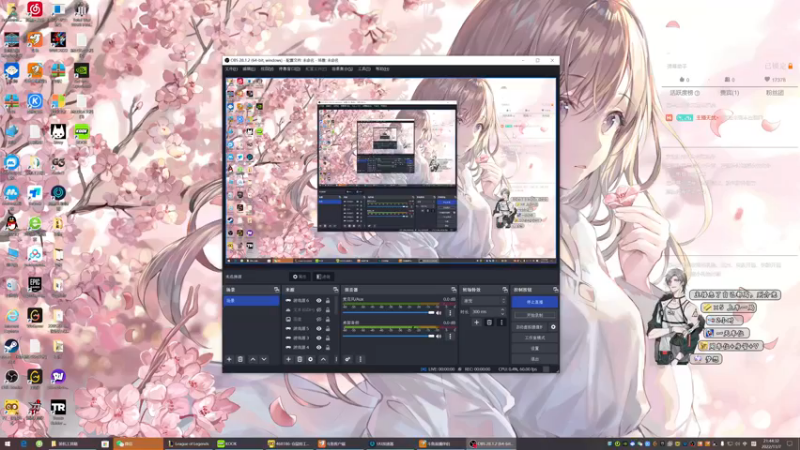
Task: Click the 开始录制 button
Action: pyautogui.click(x=535, y=315)
